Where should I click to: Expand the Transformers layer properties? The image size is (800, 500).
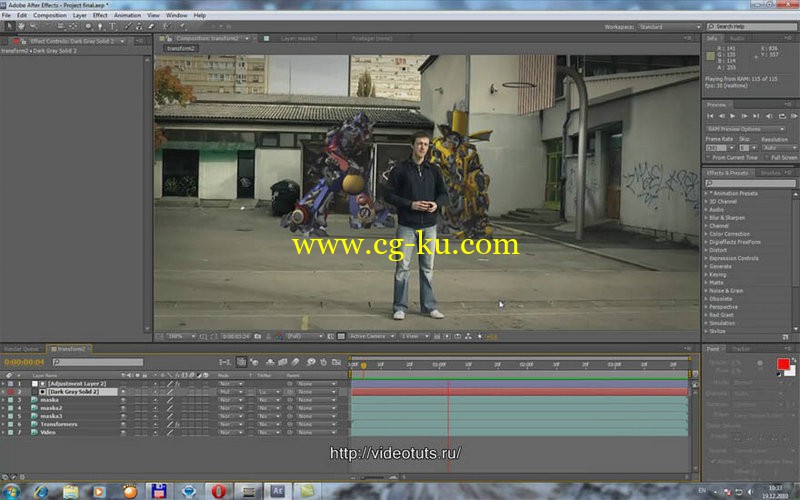tap(3, 424)
